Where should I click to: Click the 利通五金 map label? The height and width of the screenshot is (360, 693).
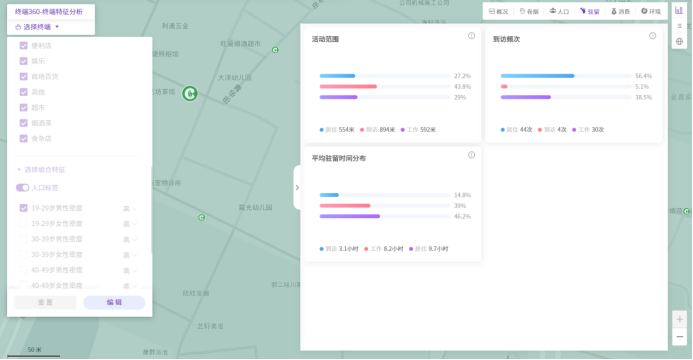[175, 26]
